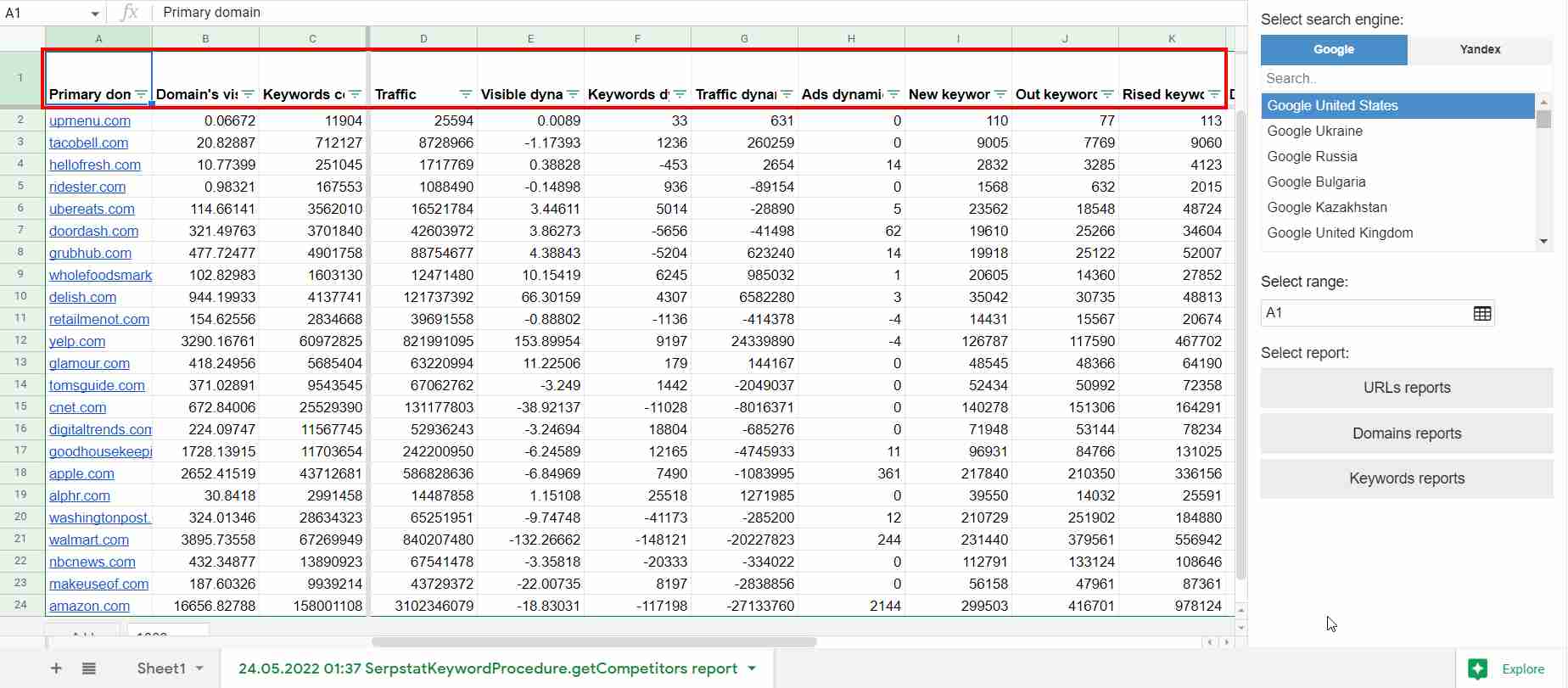Choose Google United States from list
Viewport: 1568px width, 688px height.
point(1397,105)
